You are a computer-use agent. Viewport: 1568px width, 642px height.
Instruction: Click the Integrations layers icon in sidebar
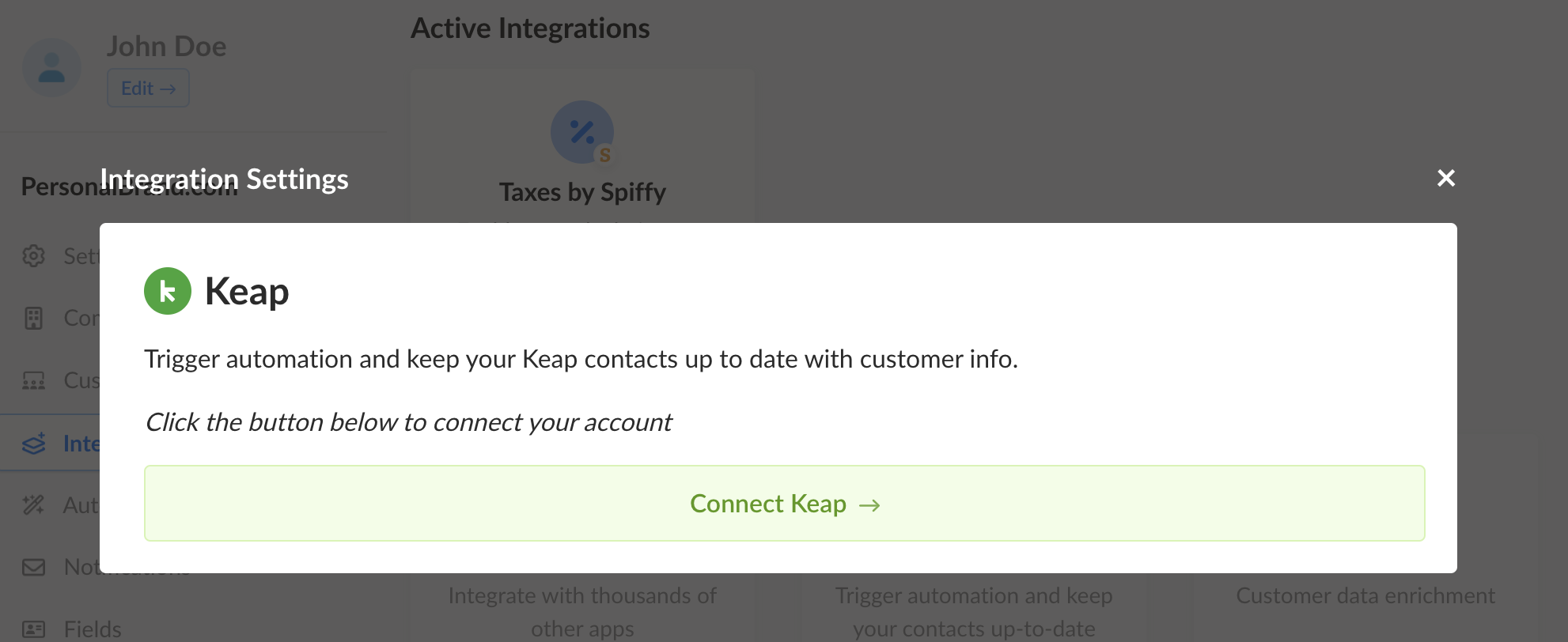coord(33,444)
